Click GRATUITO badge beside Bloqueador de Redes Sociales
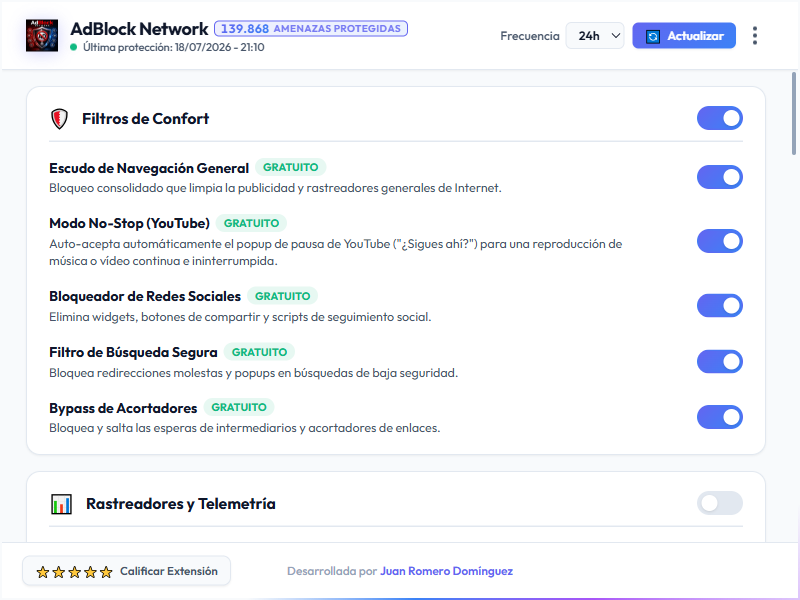Viewport: 800px width, 600px height. (282, 296)
